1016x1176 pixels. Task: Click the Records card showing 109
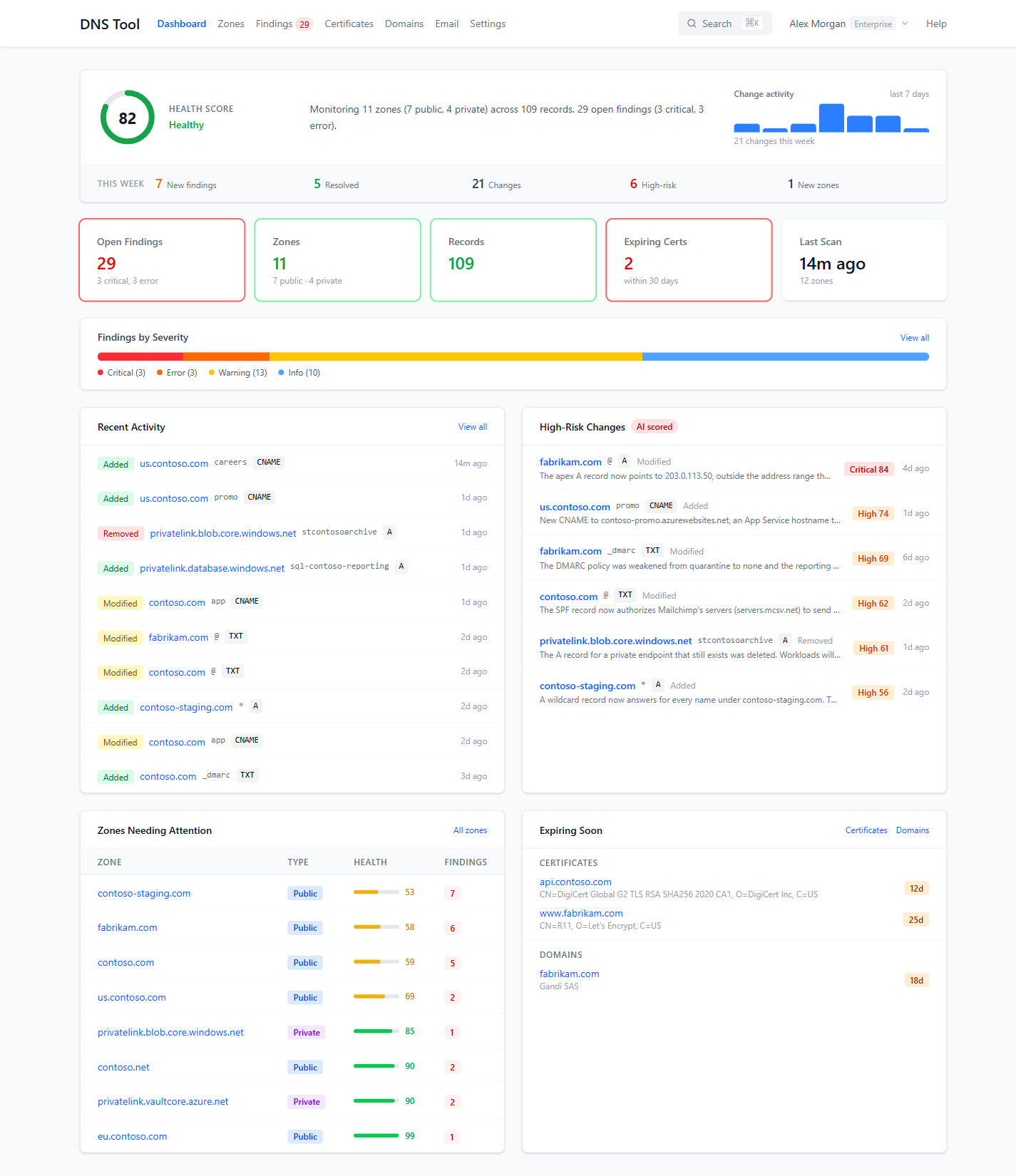[x=513, y=260]
